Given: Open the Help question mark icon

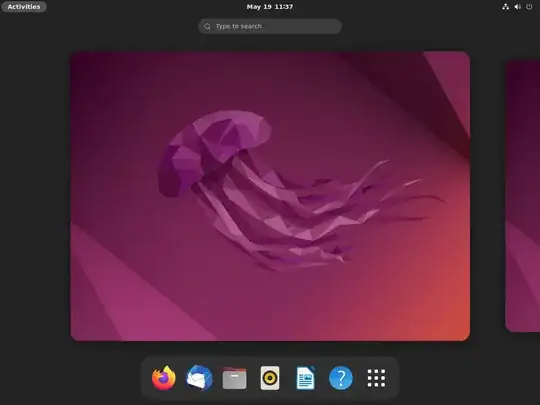Looking at the screenshot, I should tap(341, 378).
